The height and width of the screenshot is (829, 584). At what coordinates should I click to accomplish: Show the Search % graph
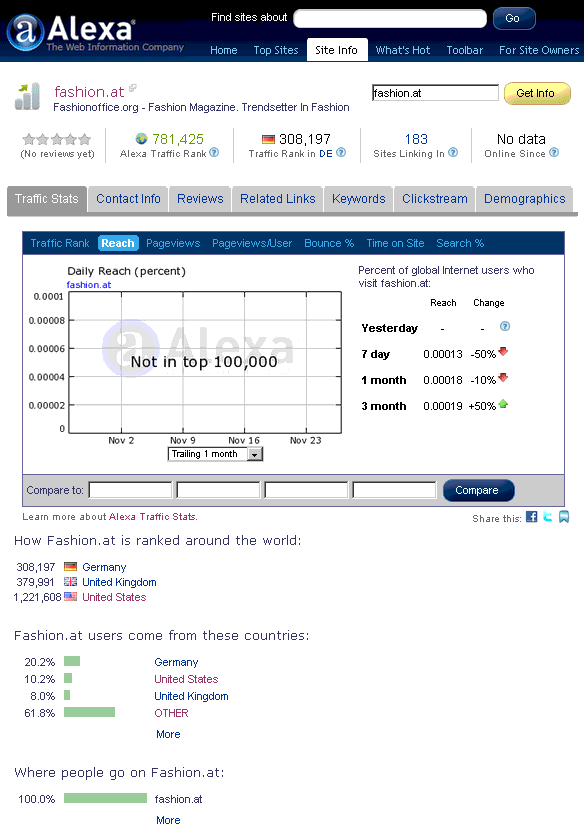[460, 243]
